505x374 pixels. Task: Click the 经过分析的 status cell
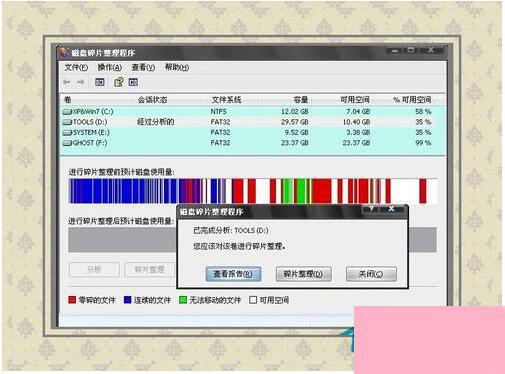point(156,122)
